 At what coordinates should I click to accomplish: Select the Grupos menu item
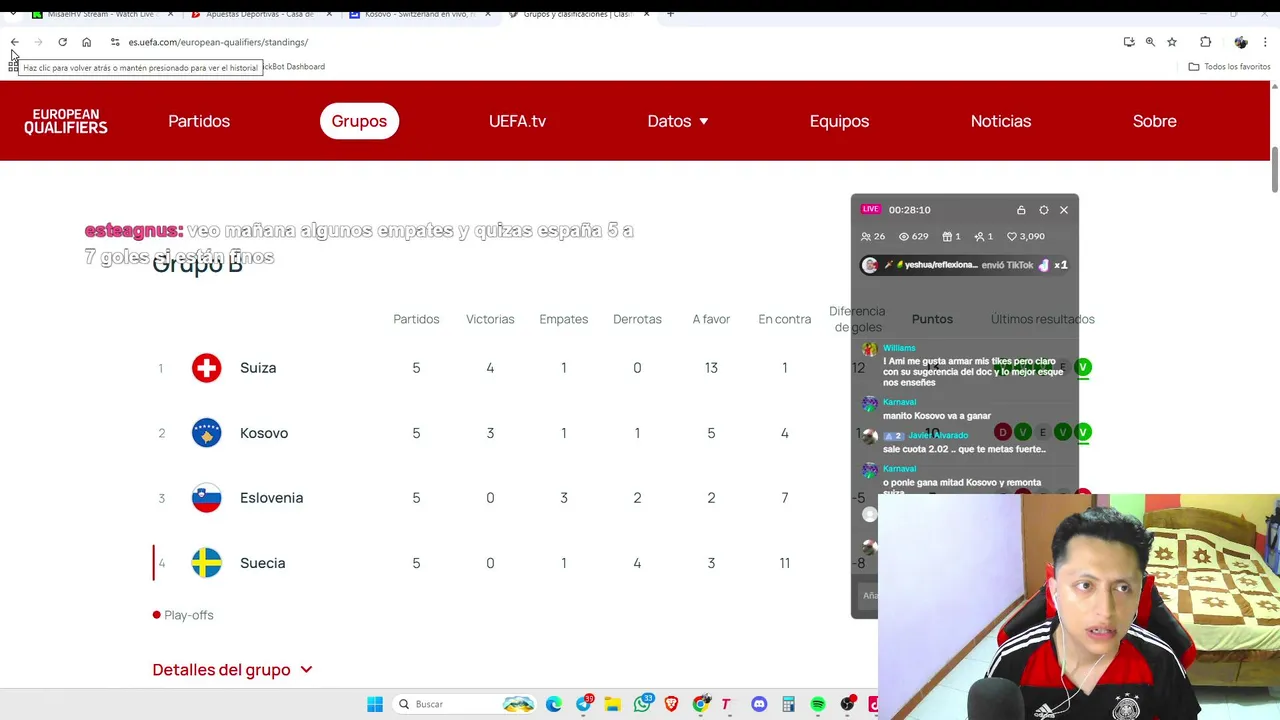[359, 121]
